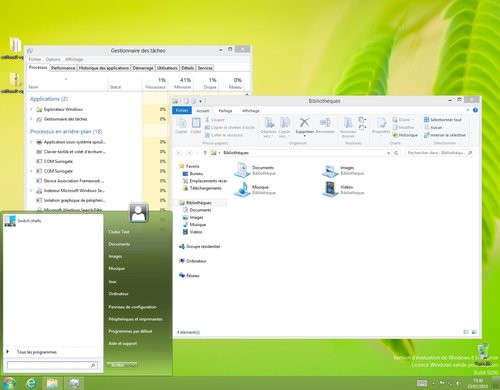Click the refresh icon beside the address bar

pos(396,153)
